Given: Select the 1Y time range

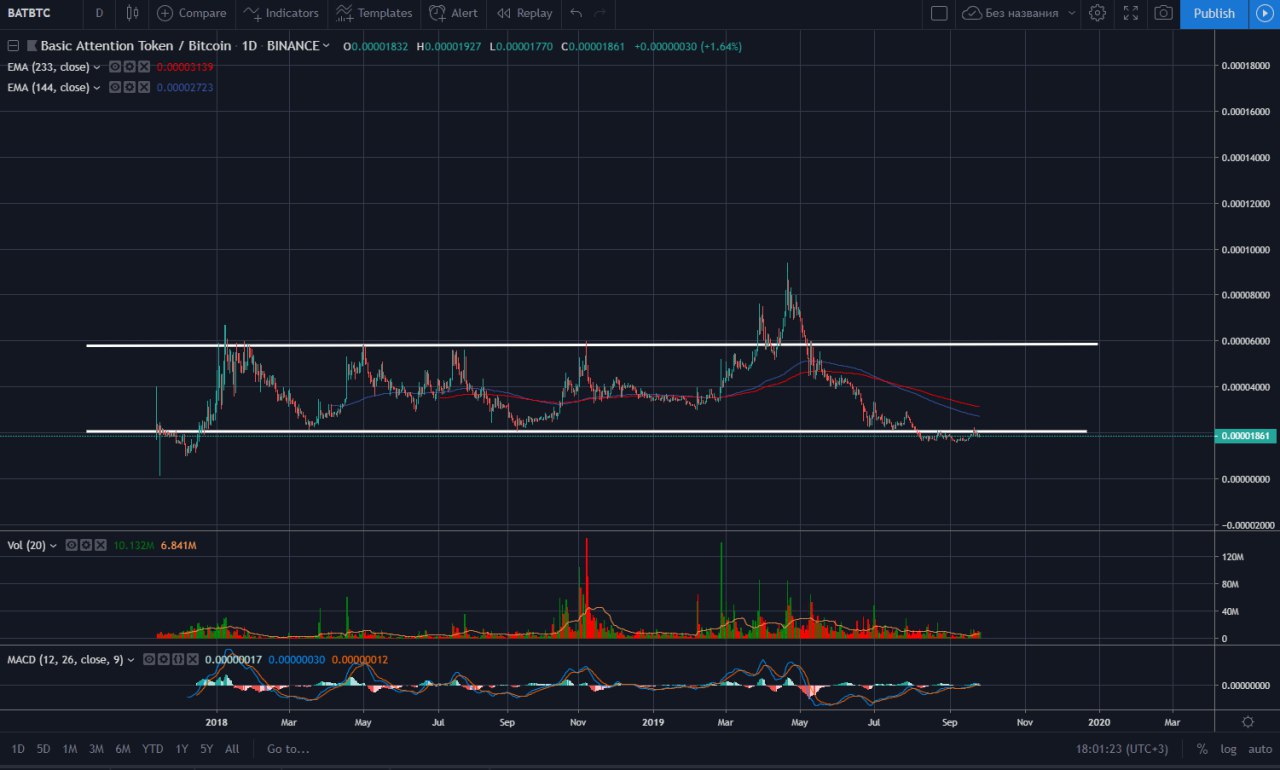Looking at the screenshot, I should [x=181, y=749].
